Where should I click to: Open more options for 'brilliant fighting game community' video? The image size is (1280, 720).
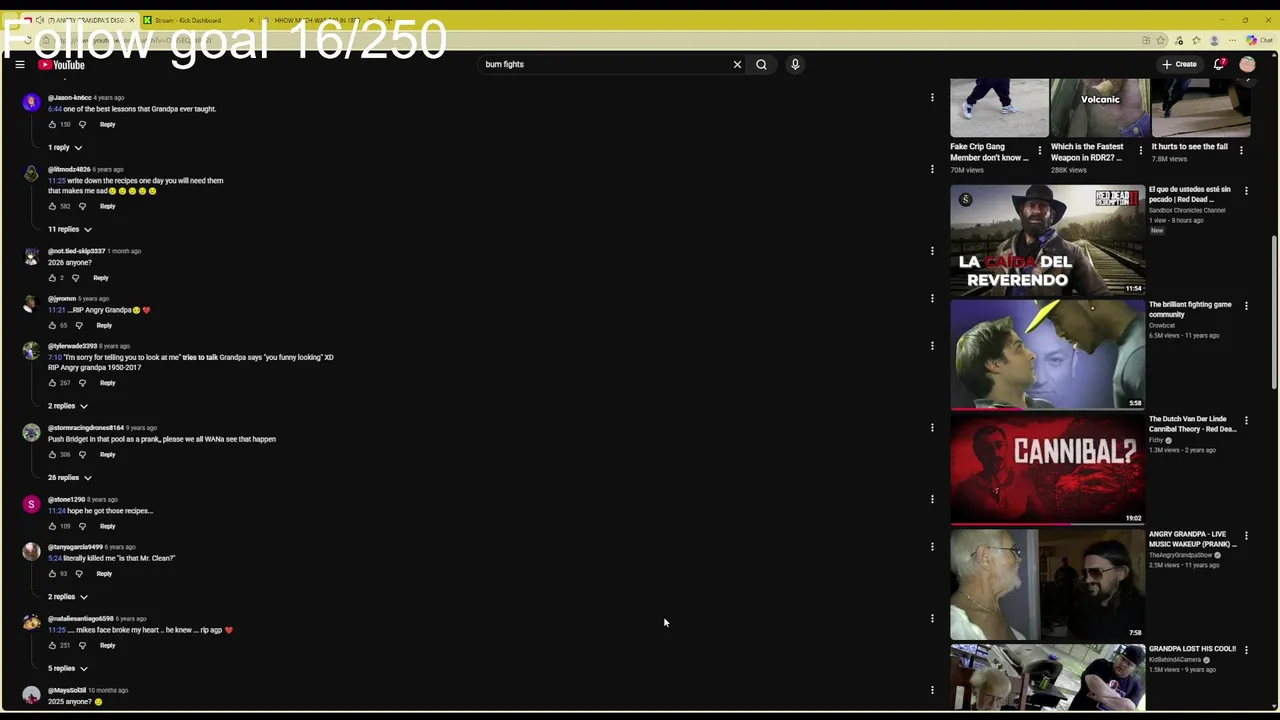(1246, 305)
